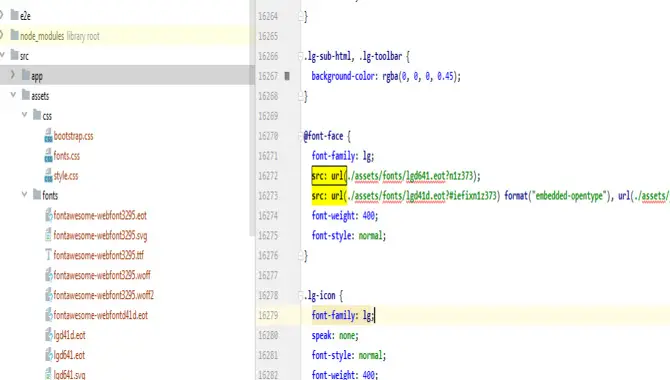670x380 pixels.
Task: Select lgd641.svg file name
Action: click(69, 375)
